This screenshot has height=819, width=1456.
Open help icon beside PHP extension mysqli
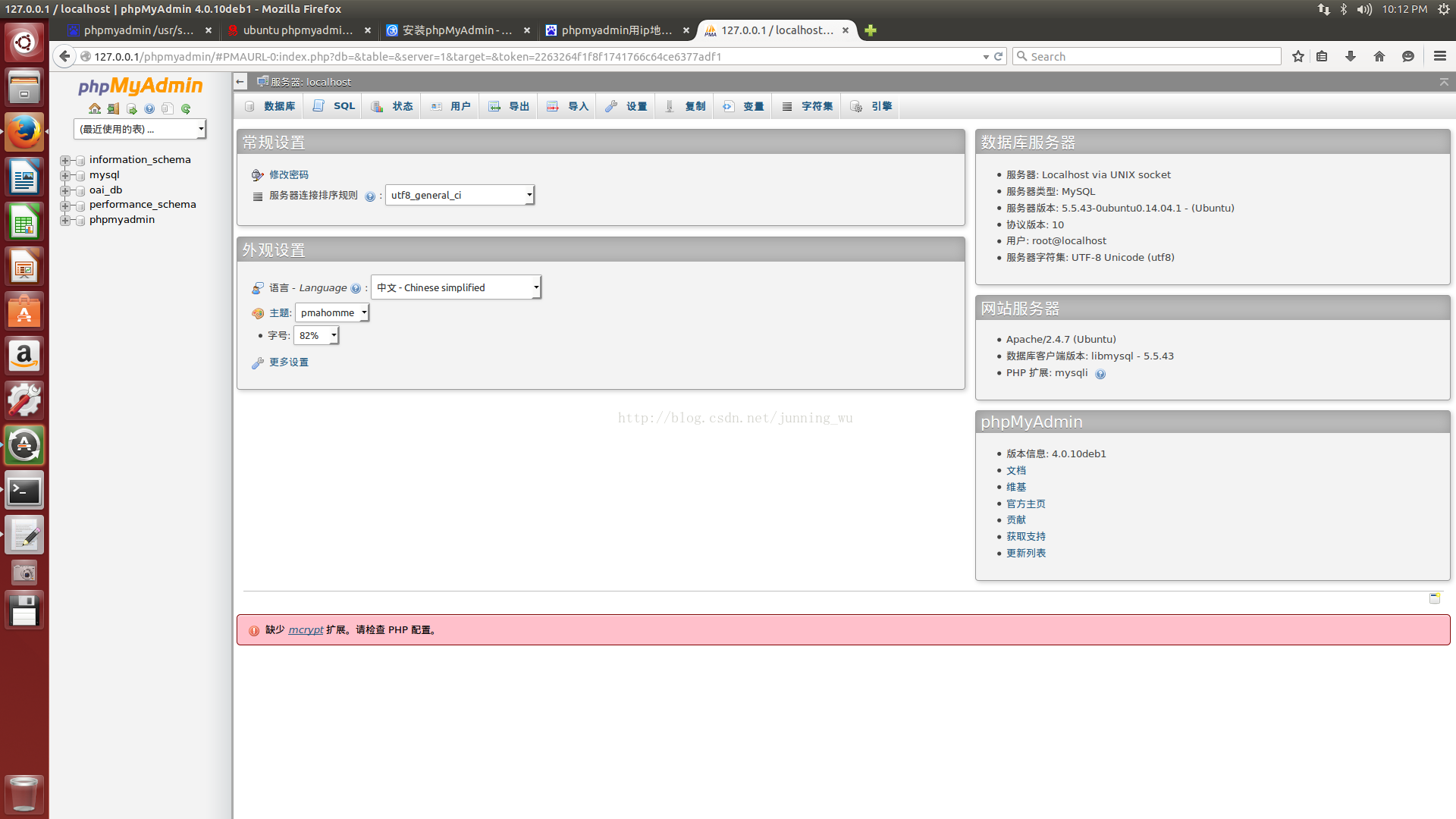(1100, 374)
